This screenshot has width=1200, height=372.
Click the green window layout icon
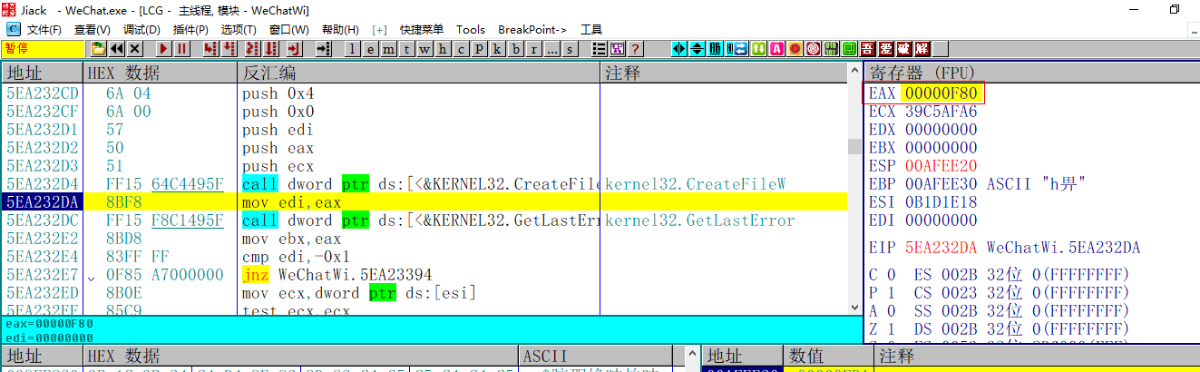pos(849,48)
